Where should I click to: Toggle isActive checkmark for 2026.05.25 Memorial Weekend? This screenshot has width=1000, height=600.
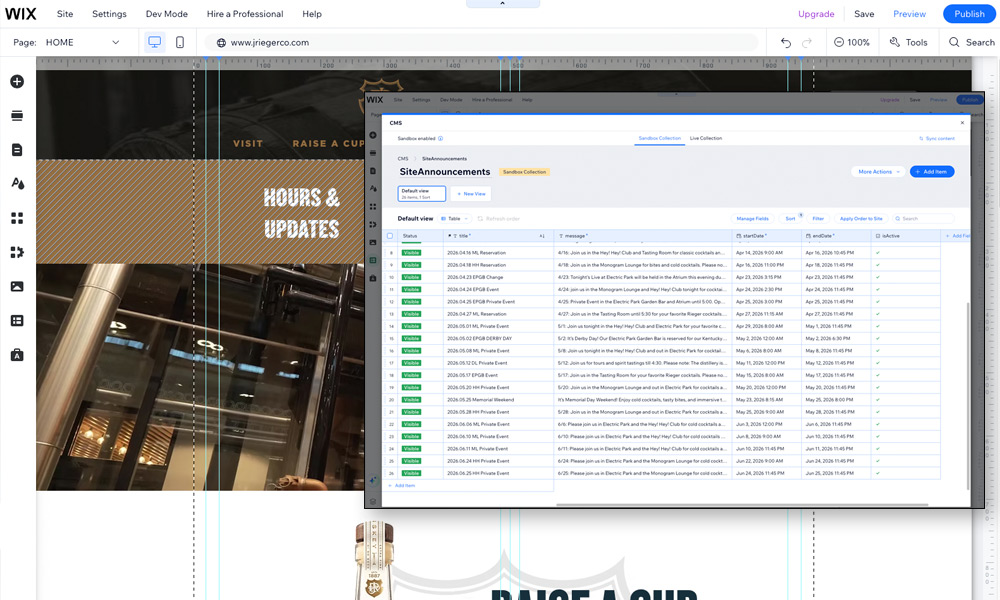click(x=878, y=400)
